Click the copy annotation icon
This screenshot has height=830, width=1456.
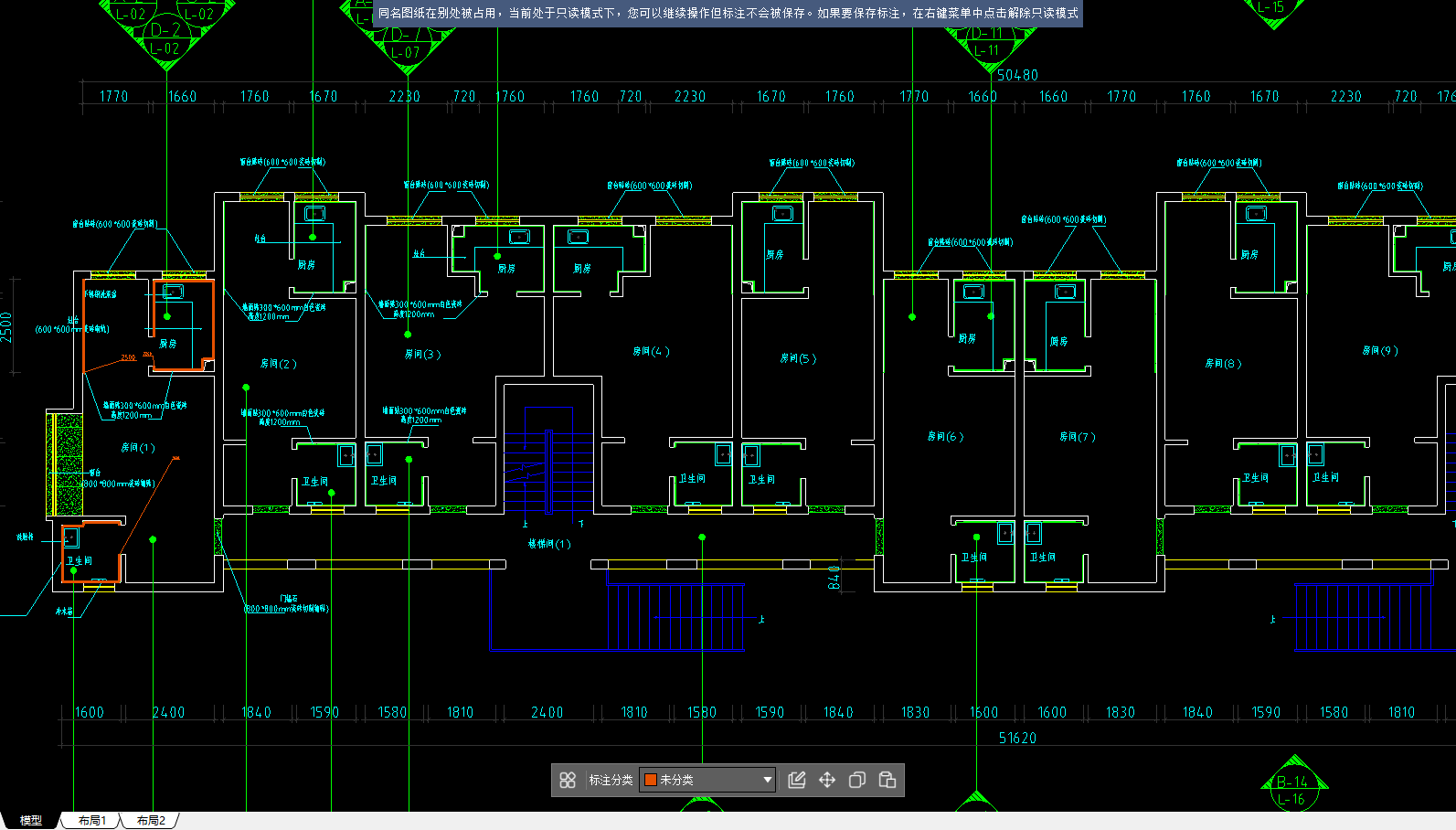coord(857,780)
